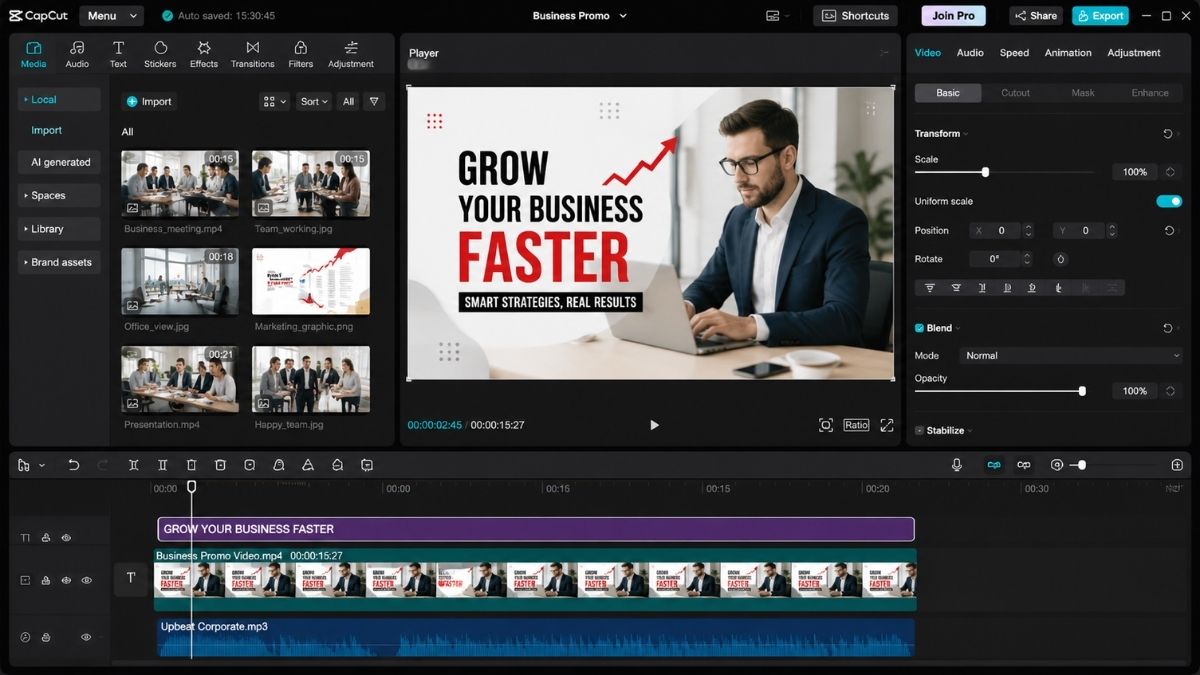Open the Stickers panel

coord(160,54)
